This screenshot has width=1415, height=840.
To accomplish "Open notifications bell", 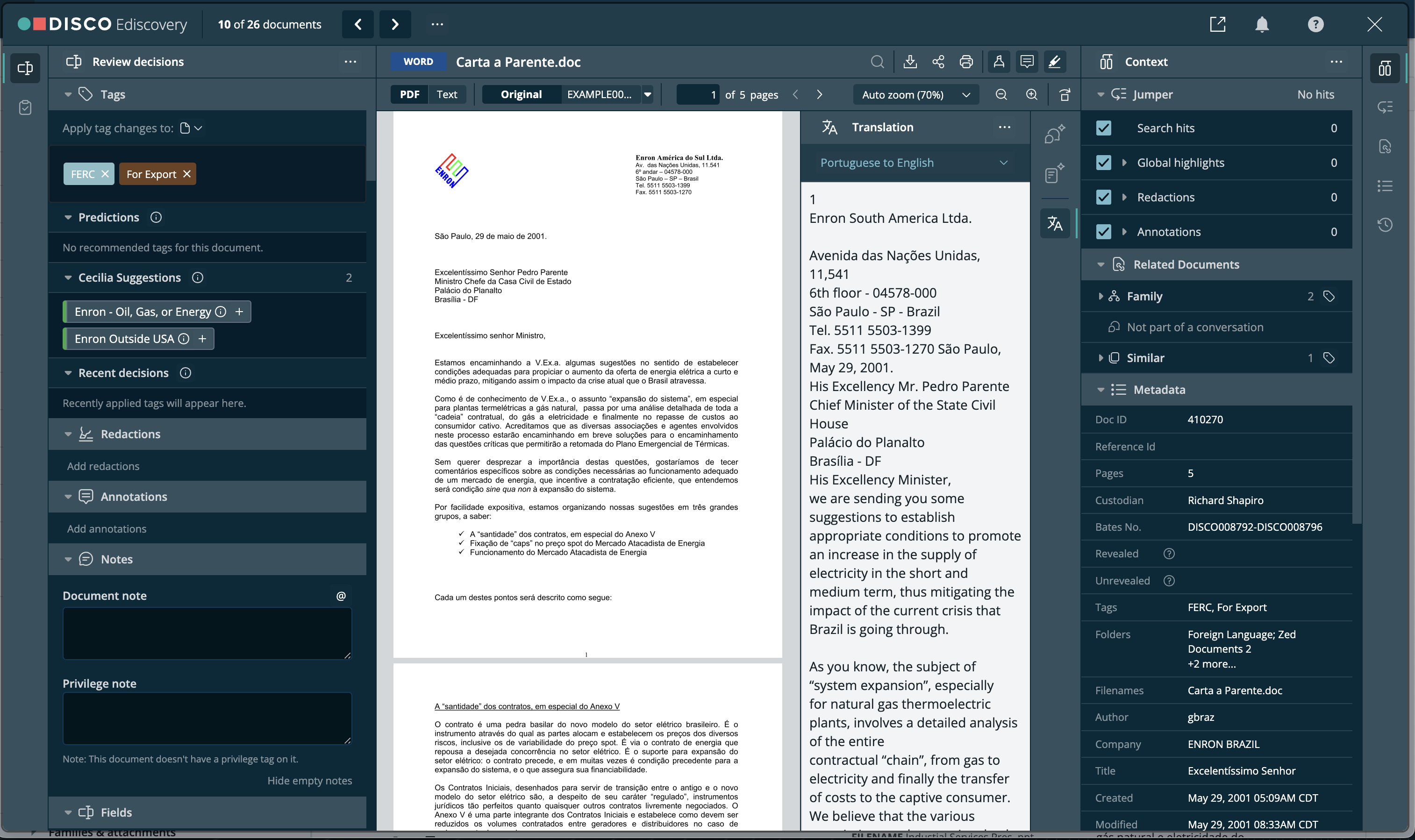I will click(x=1262, y=24).
